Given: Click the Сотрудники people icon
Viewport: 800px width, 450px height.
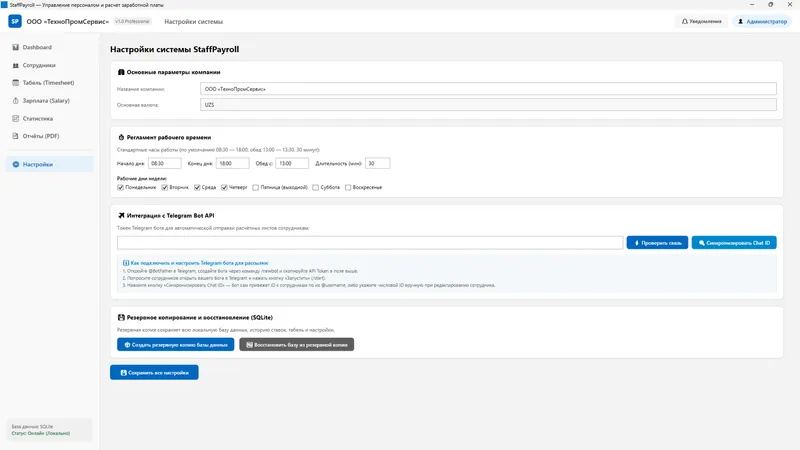Looking at the screenshot, I should (x=15, y=65).
